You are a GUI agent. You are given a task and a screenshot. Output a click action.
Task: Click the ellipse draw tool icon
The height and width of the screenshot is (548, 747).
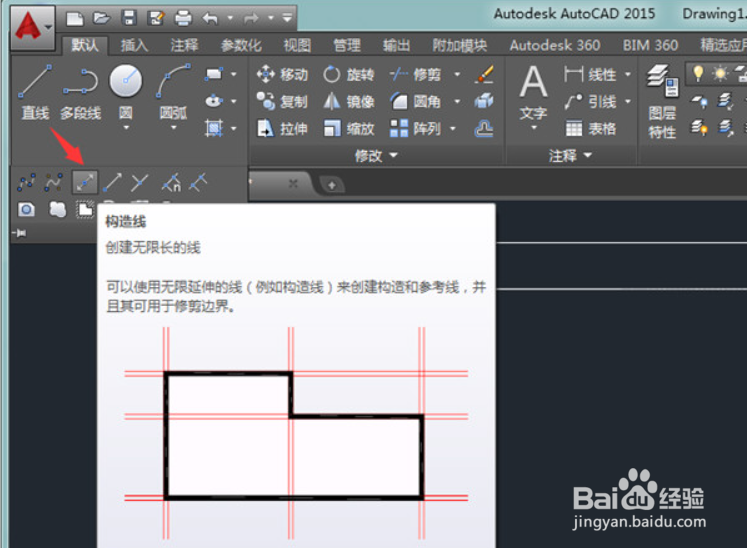213,101
